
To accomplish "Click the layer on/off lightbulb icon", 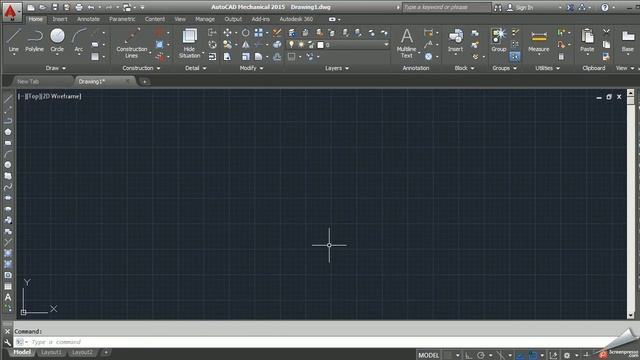I will 291,44.
